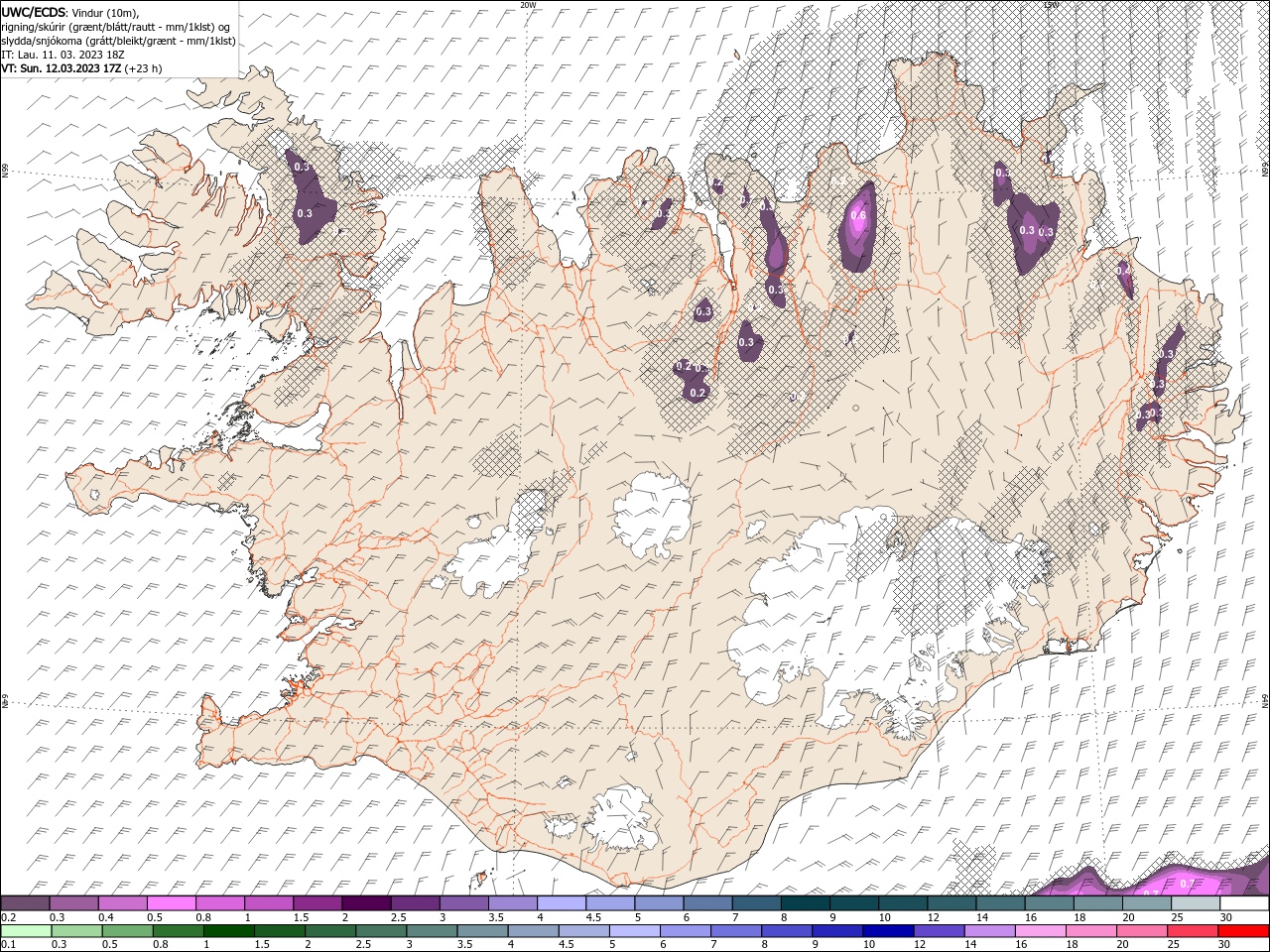Pick the deep navy rain swatch between 10 and 12

click(x=887, y=931)
